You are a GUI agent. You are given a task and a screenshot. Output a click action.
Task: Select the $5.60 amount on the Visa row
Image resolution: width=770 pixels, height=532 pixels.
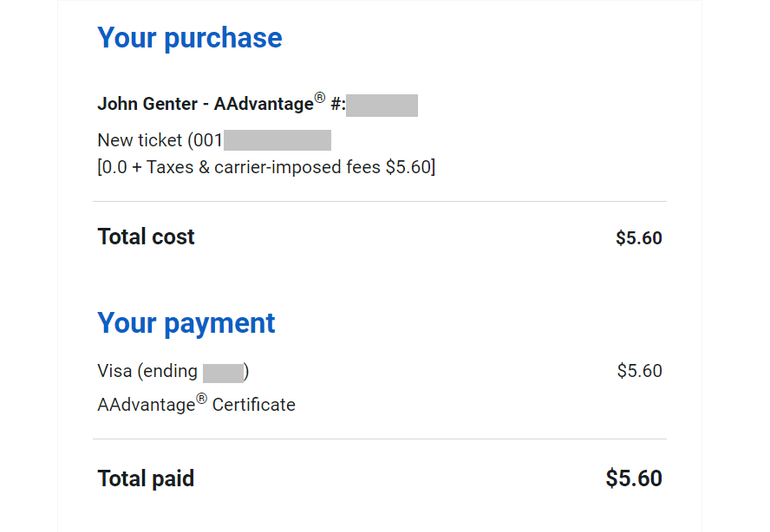point(639,371)
